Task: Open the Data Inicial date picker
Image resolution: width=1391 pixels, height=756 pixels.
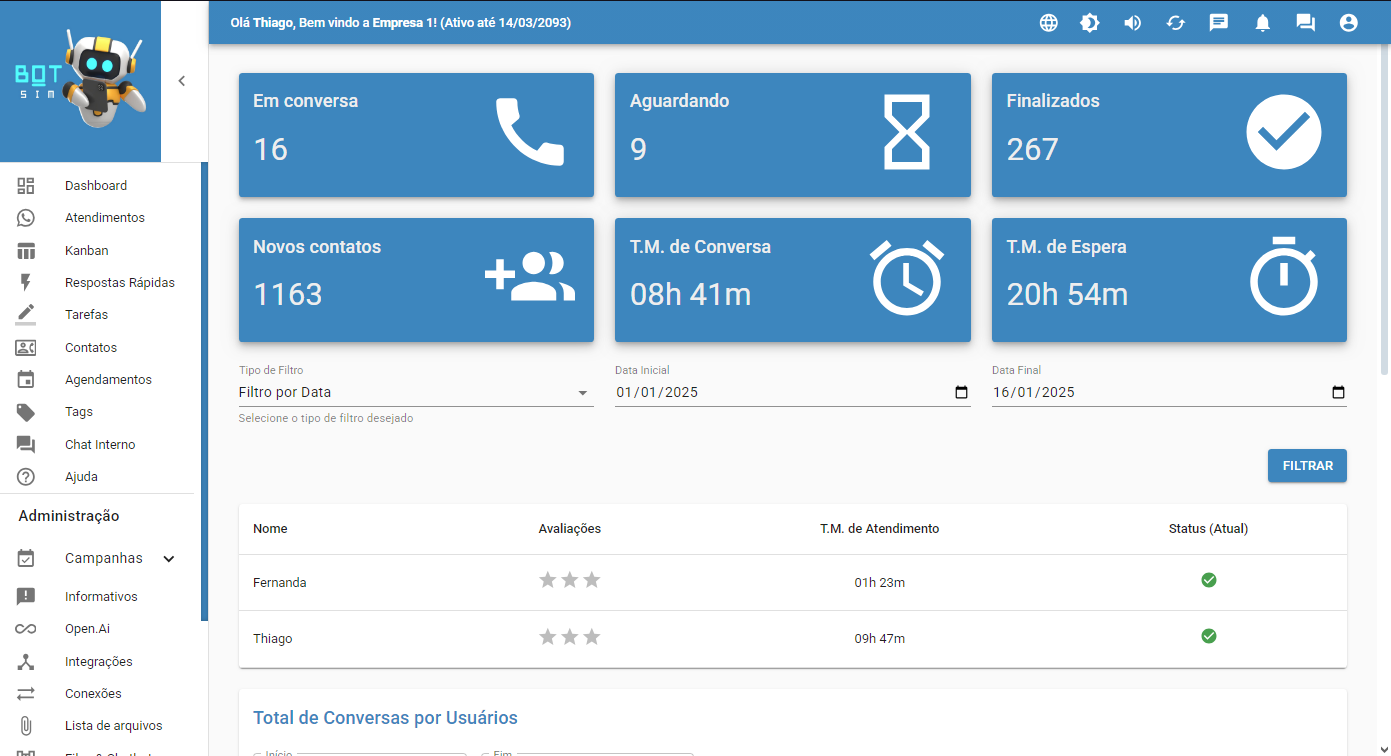Action: point(961,392)
